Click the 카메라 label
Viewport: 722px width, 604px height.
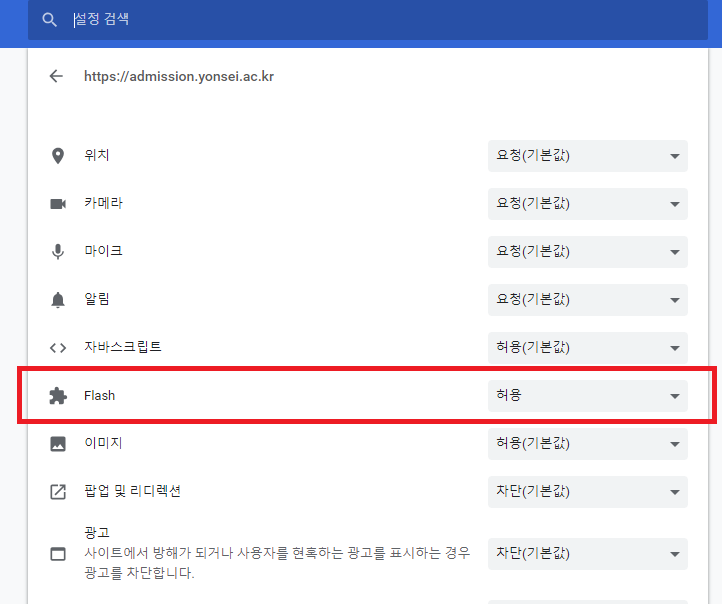click(103, 203)
